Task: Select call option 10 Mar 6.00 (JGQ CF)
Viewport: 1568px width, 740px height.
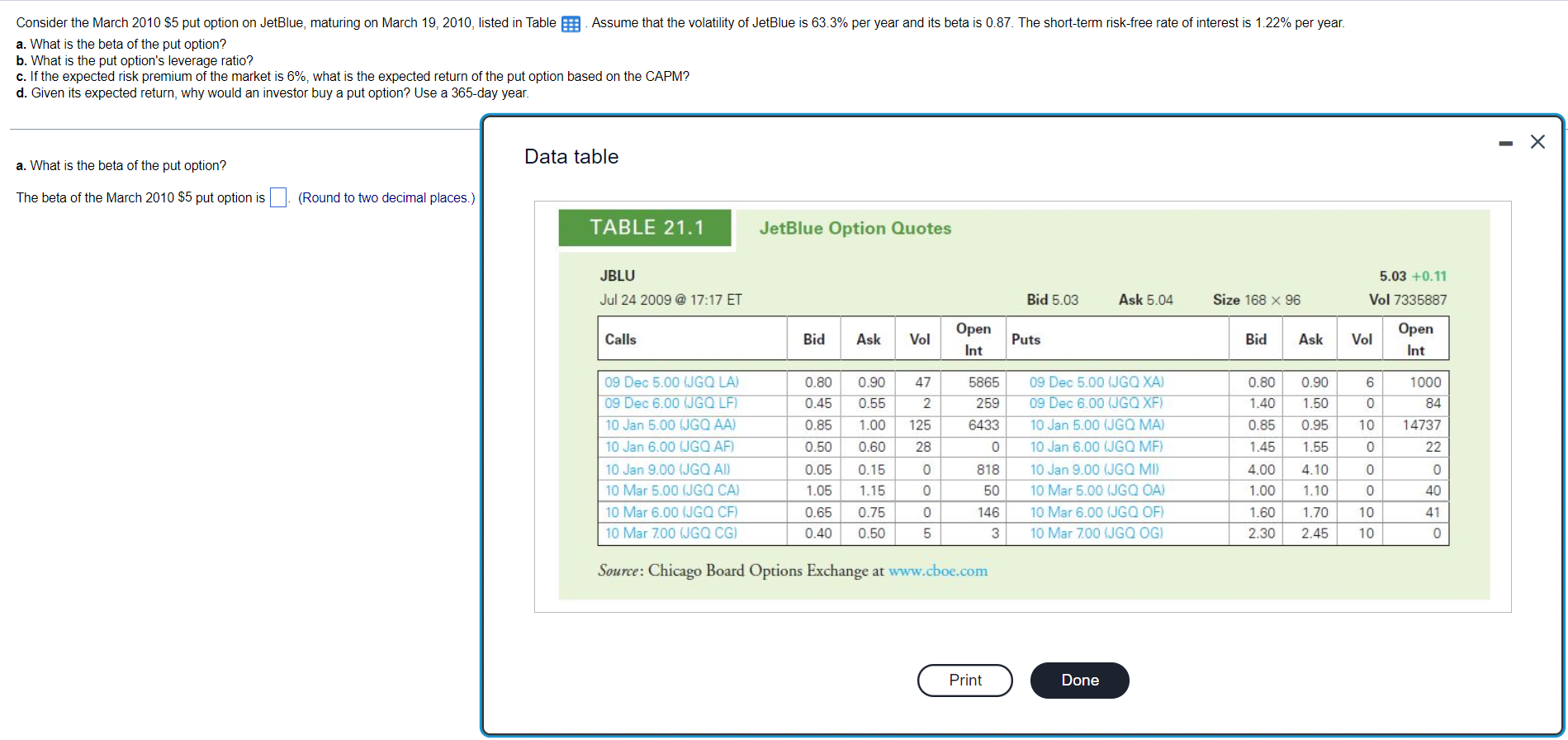Action: (x=671, y=512)
